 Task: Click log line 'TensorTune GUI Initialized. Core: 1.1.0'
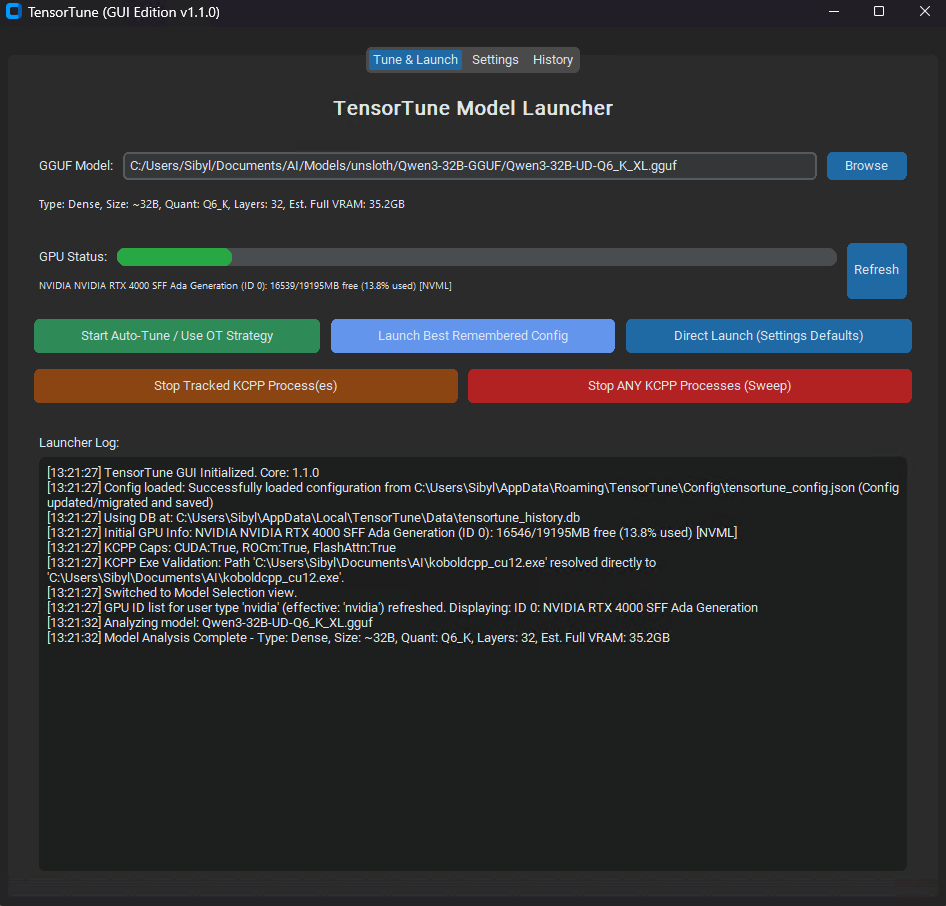click(183, 472)
